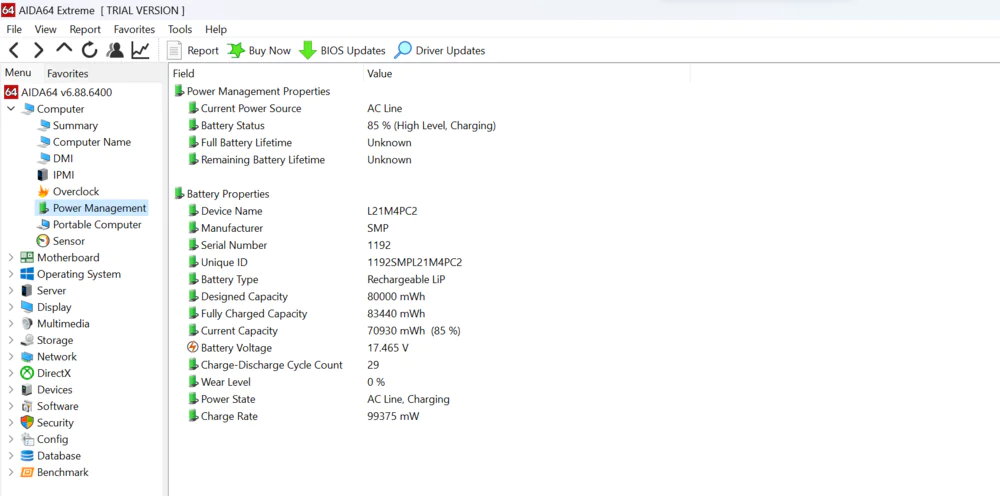The image size is (1000, 496).
Task: Switch to the Menu tab in sidebar
Action: point(18,73)
